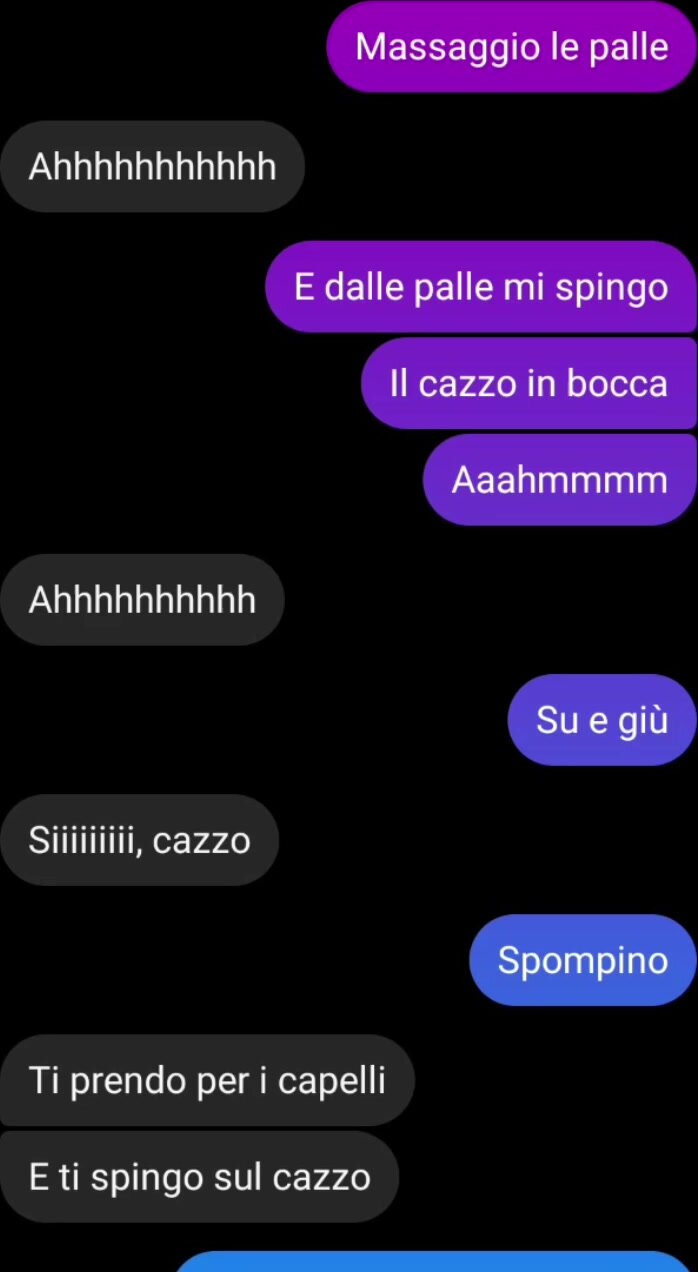Tap the blue 'Spompino' message
The width and height of the screenshot is (698, 1272).
tap(582, 960)
